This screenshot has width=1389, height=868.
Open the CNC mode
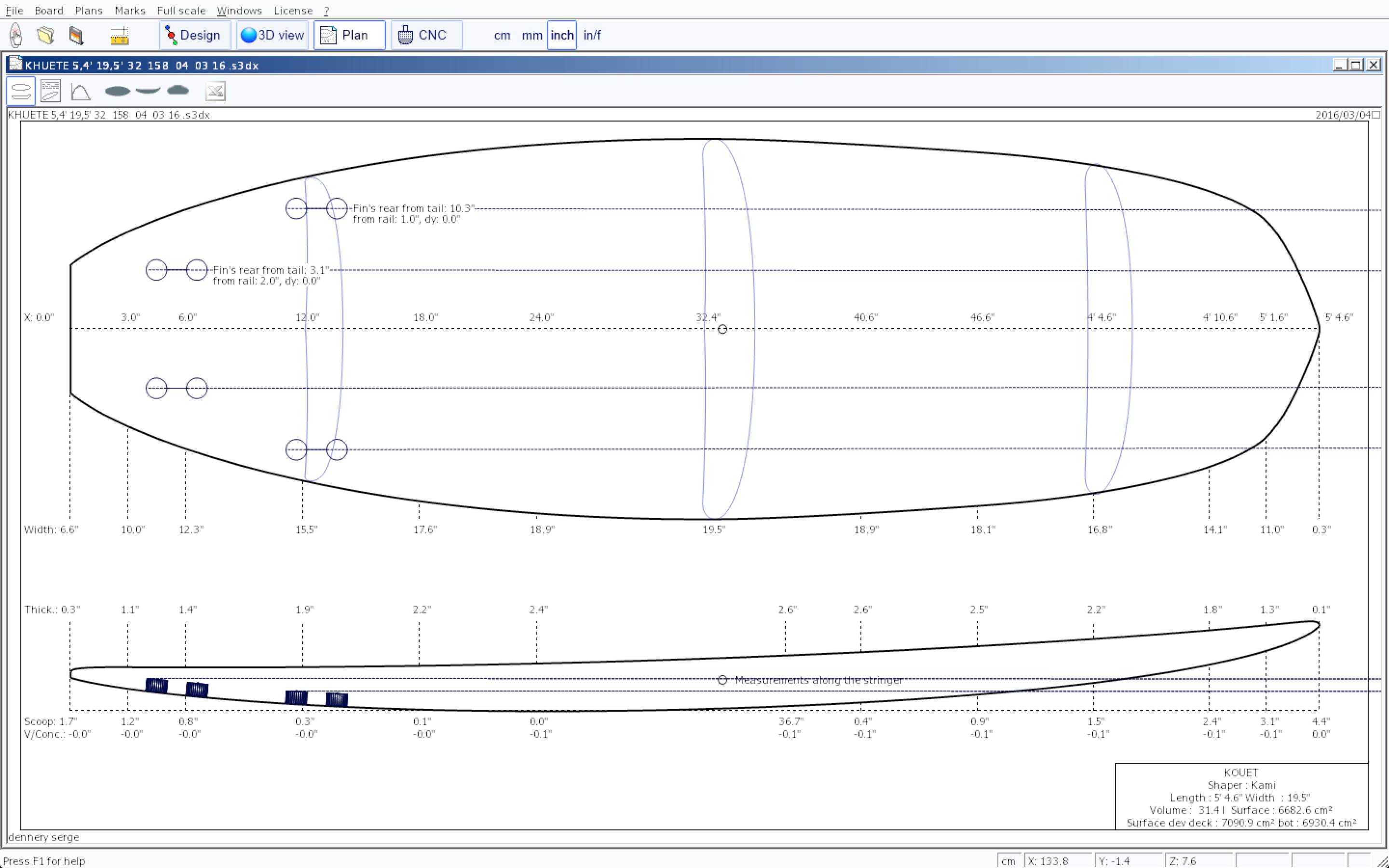(426, 35)
